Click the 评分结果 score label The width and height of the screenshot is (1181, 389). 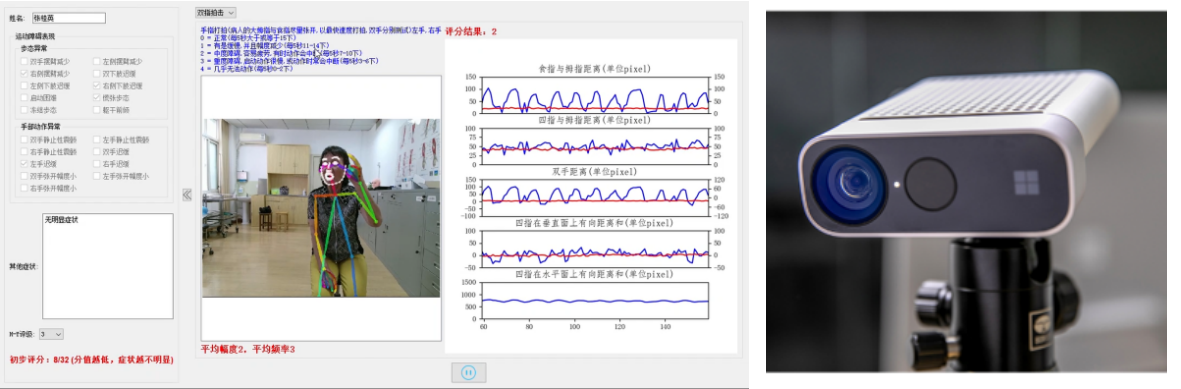471,32
